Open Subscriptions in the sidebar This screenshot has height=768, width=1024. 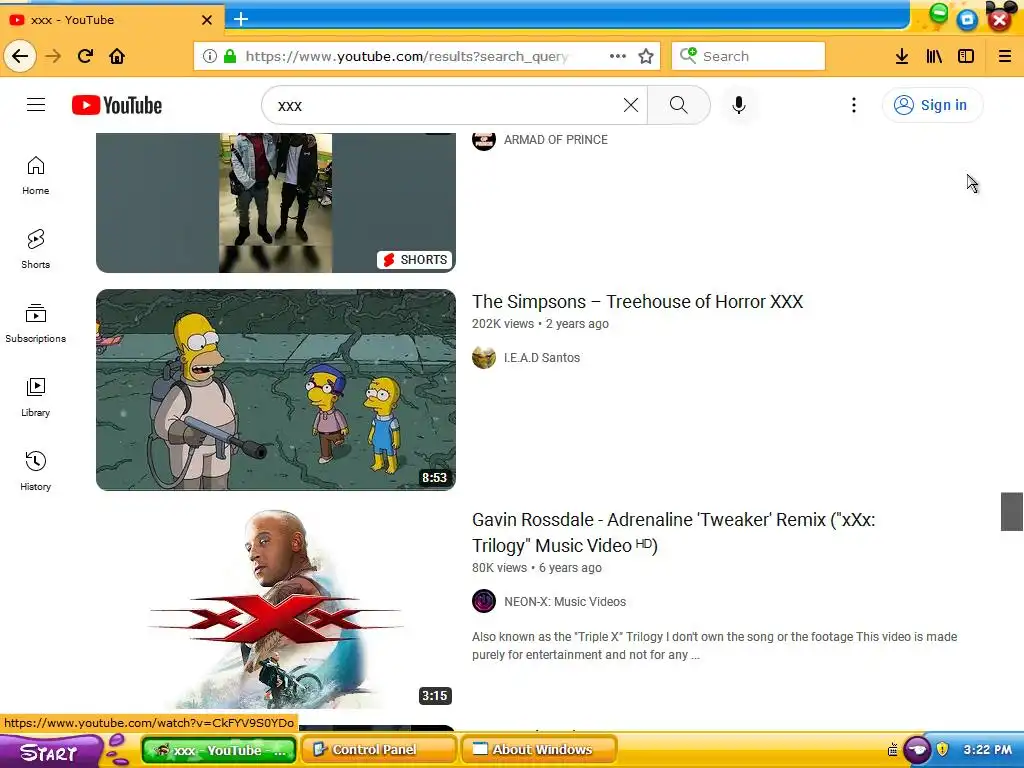(35, 323)
